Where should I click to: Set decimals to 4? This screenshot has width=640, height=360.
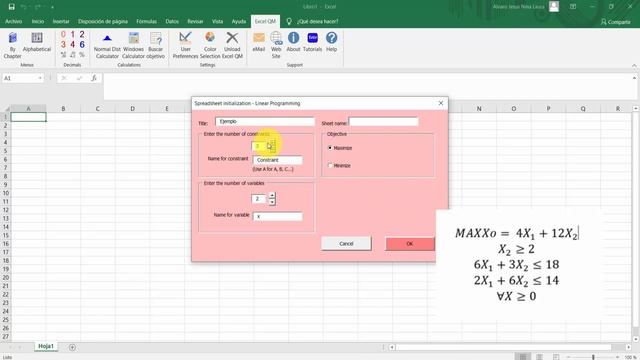point(73,44)
